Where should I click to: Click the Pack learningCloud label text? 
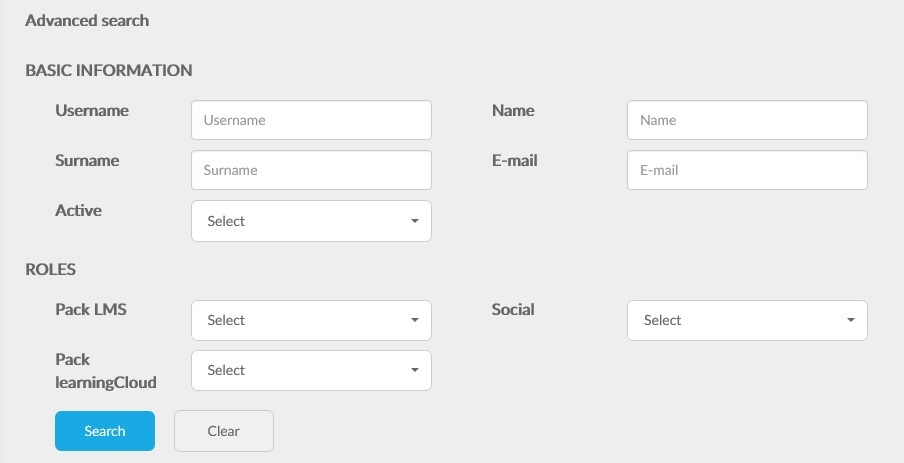pos(106,371)
